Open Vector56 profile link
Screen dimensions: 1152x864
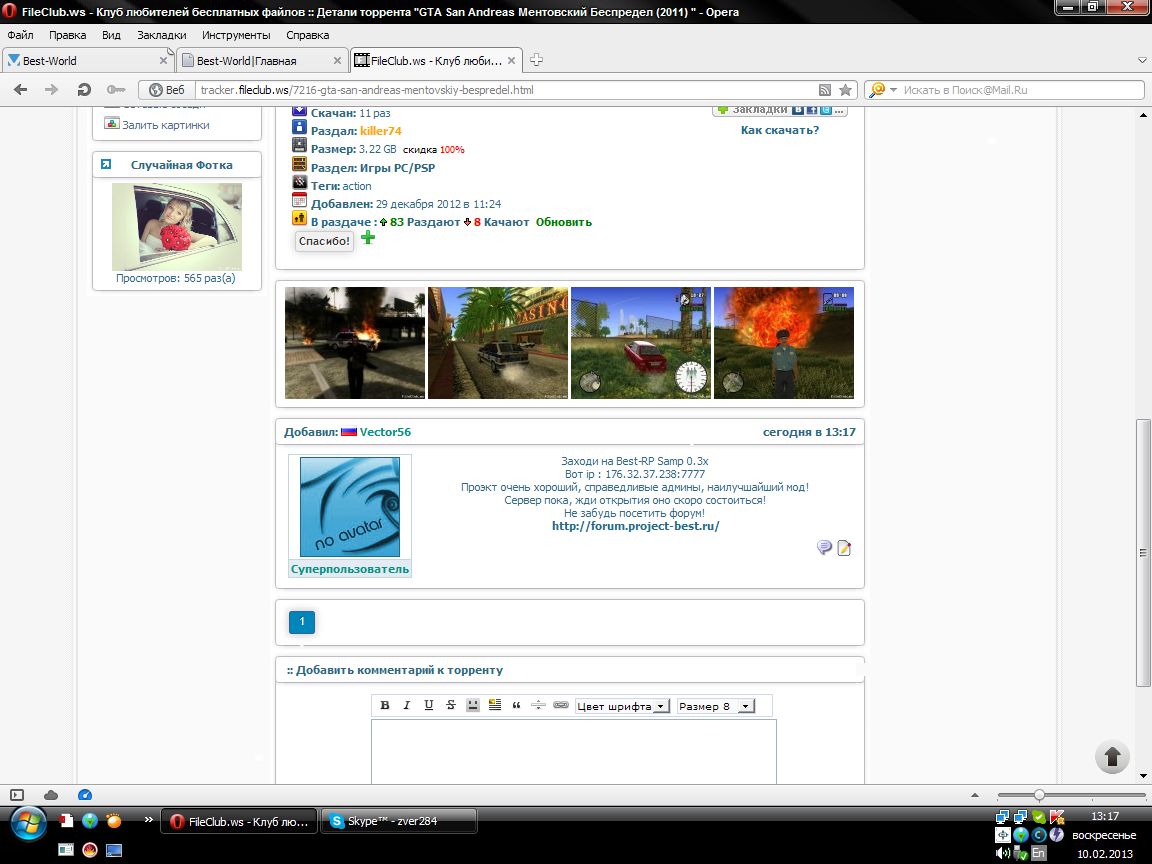coord(385,432)
